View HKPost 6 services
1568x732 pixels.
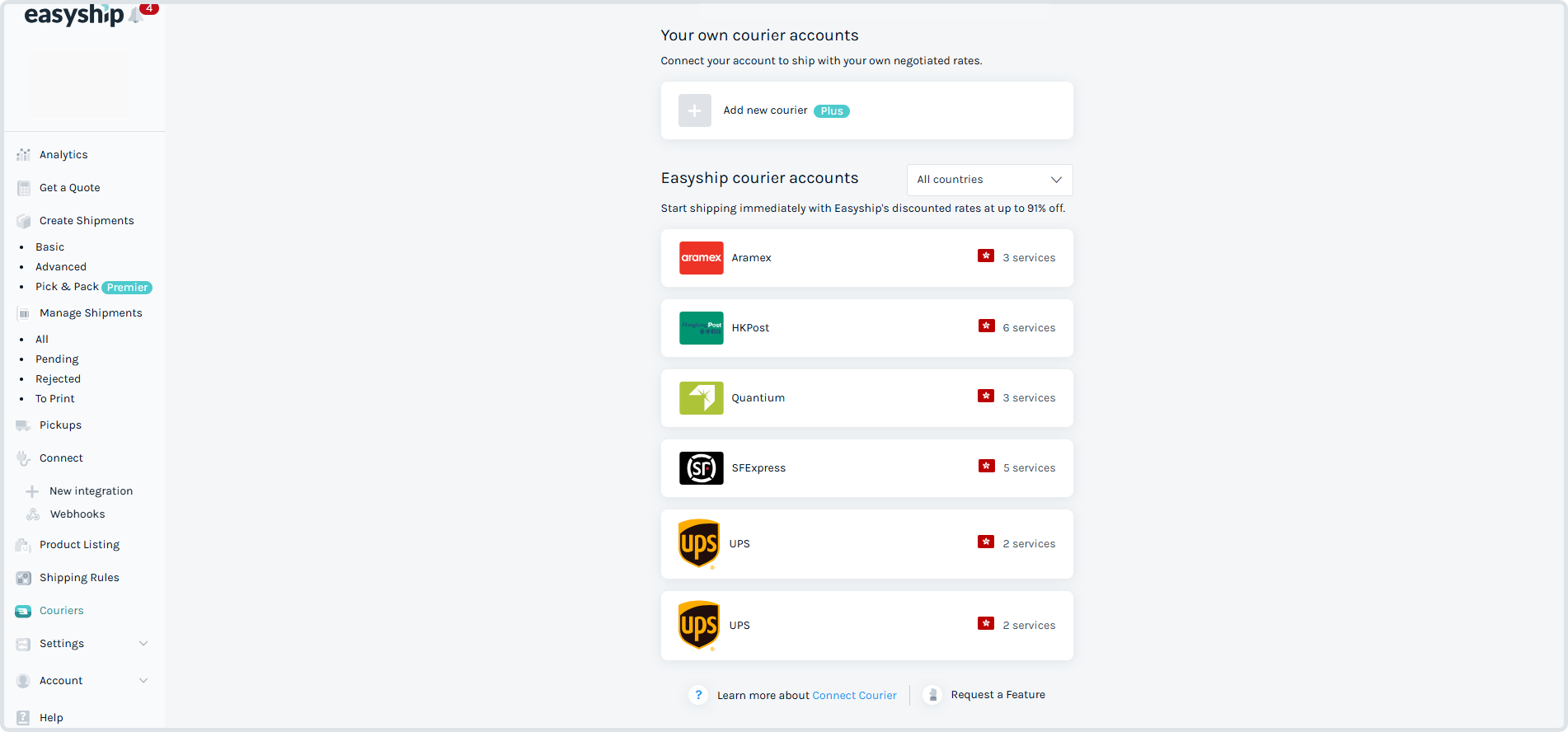click(1029, 328)
